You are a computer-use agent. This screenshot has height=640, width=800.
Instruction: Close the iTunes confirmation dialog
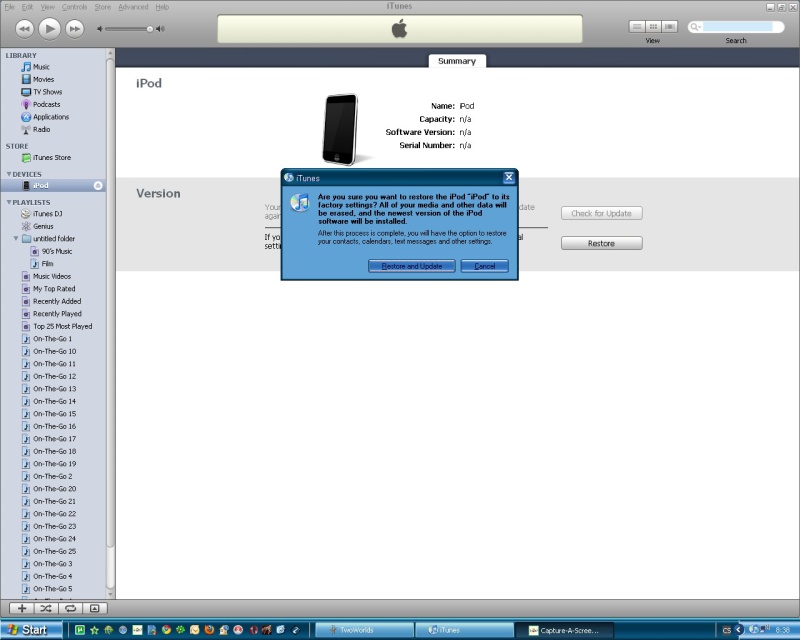click(509, 177)
